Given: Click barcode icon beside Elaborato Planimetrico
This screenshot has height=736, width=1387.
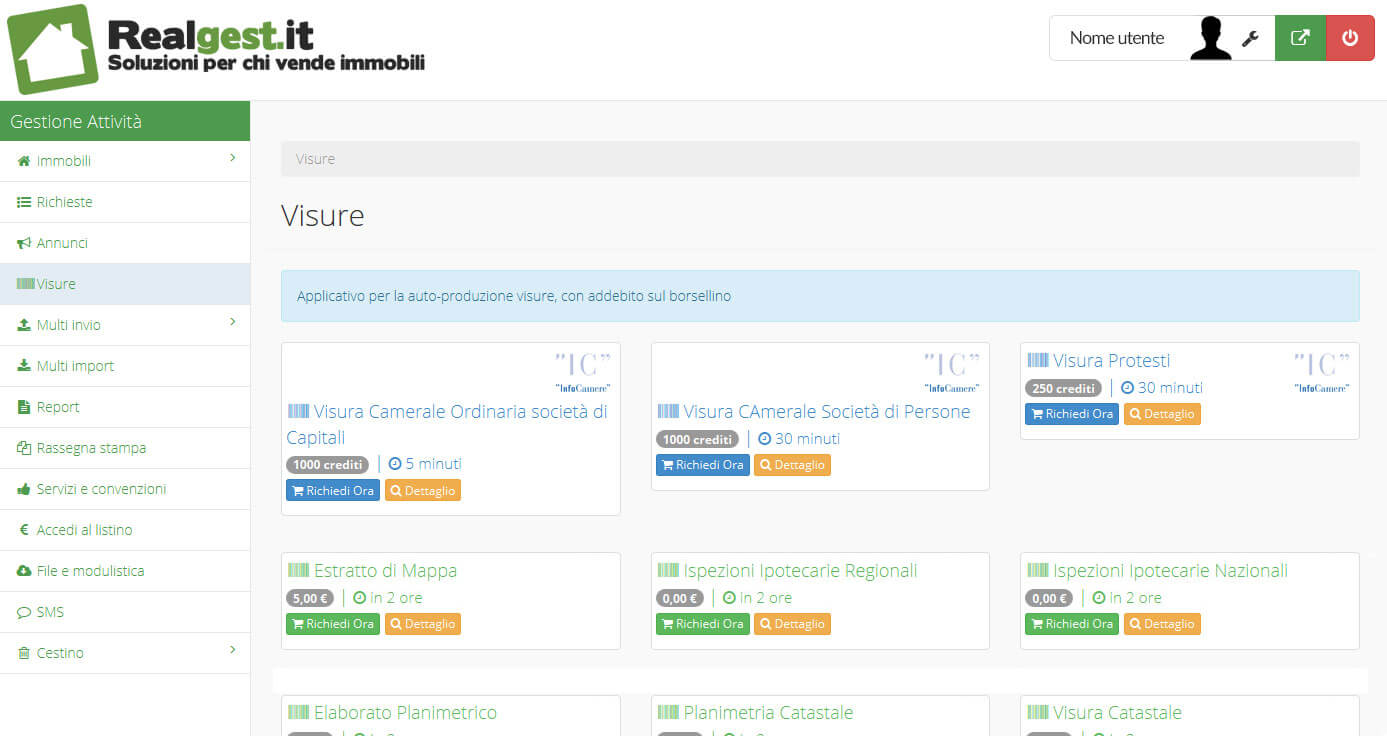Looking at the screenshot, I should [x=298, y=712].
